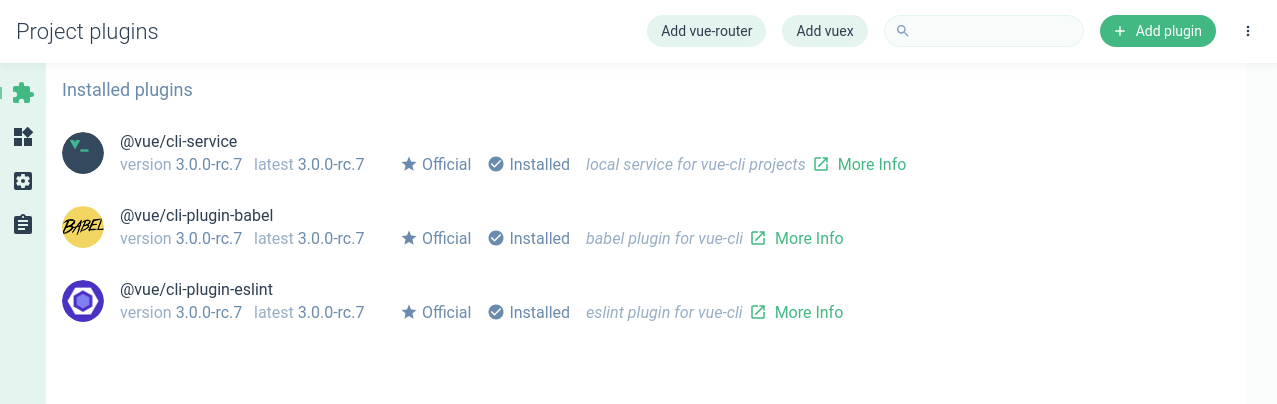Select the @vue/cli-service plugin name
Viewport: 1277px width, 404px height.
pos(179,141)
